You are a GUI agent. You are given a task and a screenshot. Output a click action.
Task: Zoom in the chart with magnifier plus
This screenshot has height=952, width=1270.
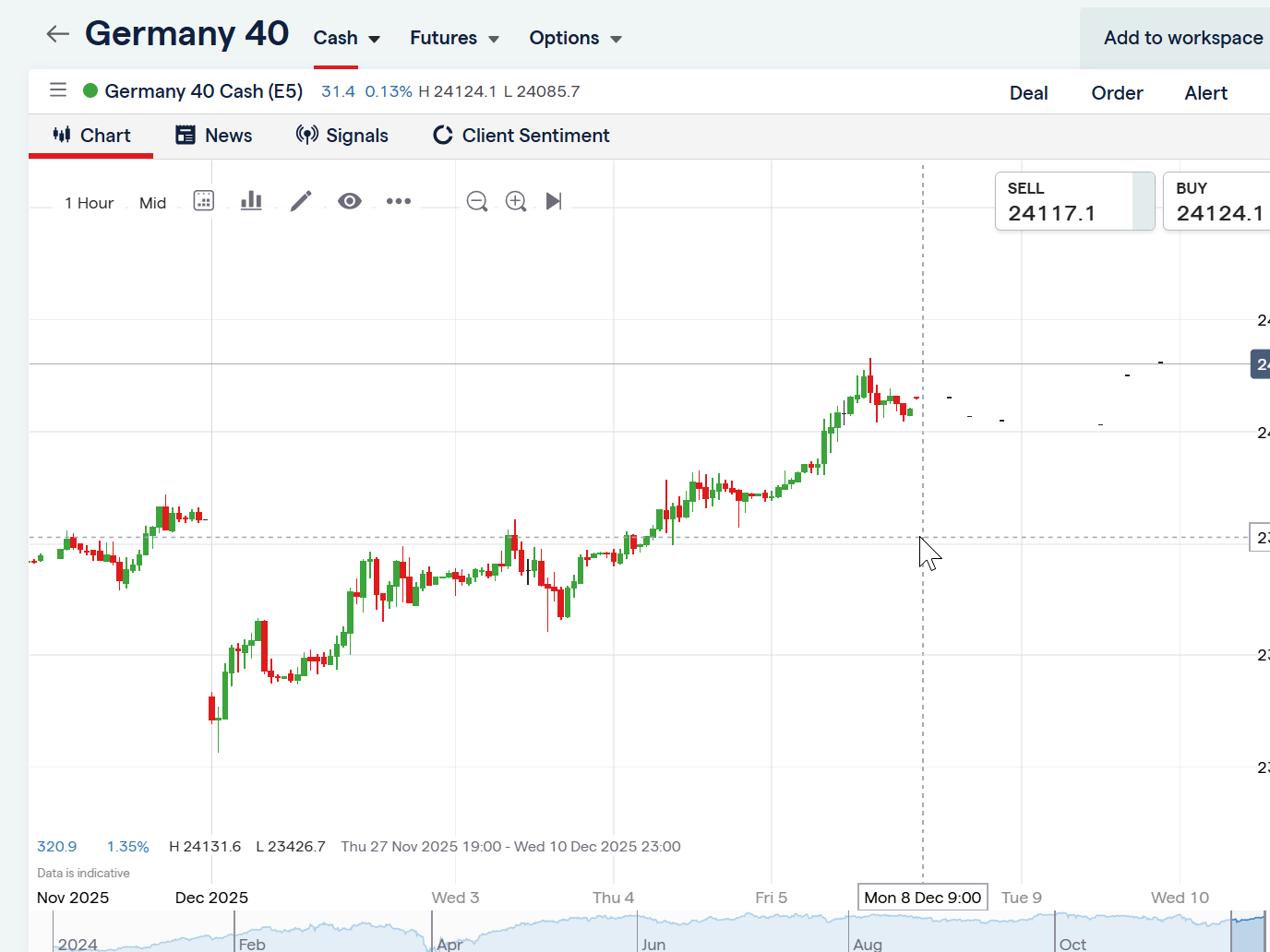[516, 201]
